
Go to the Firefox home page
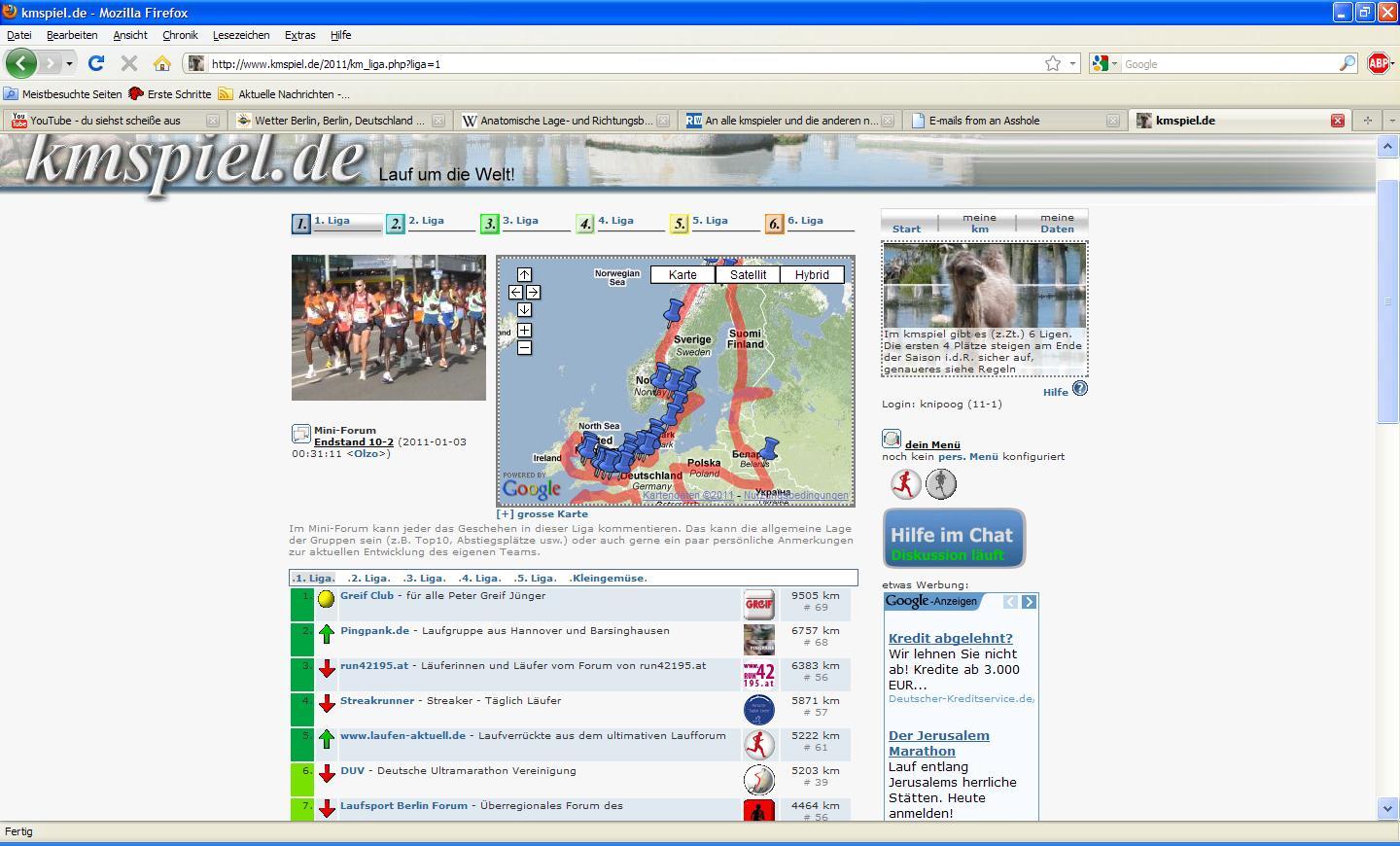162,63
